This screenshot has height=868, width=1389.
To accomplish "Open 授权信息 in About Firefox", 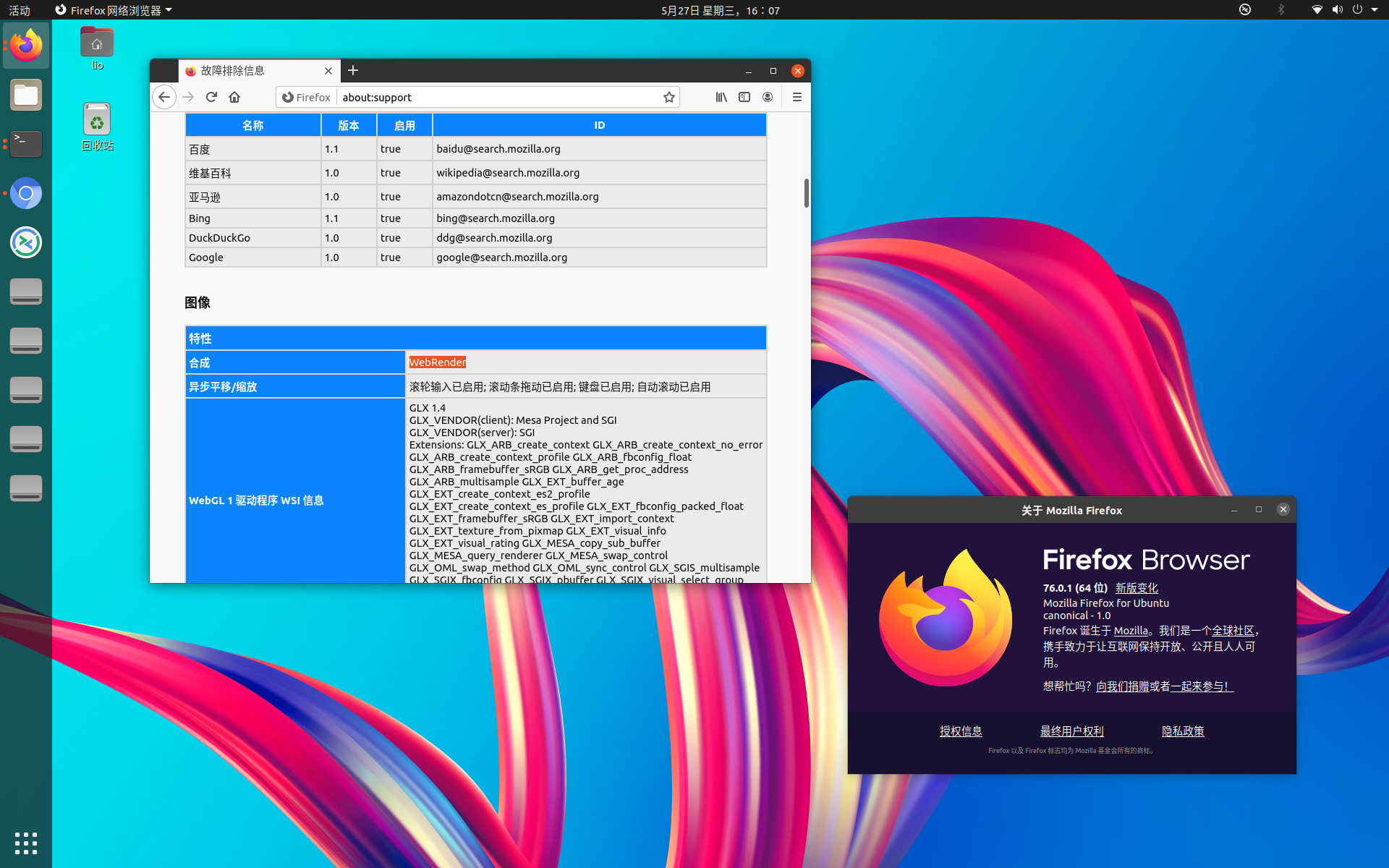I will [961, 731].
